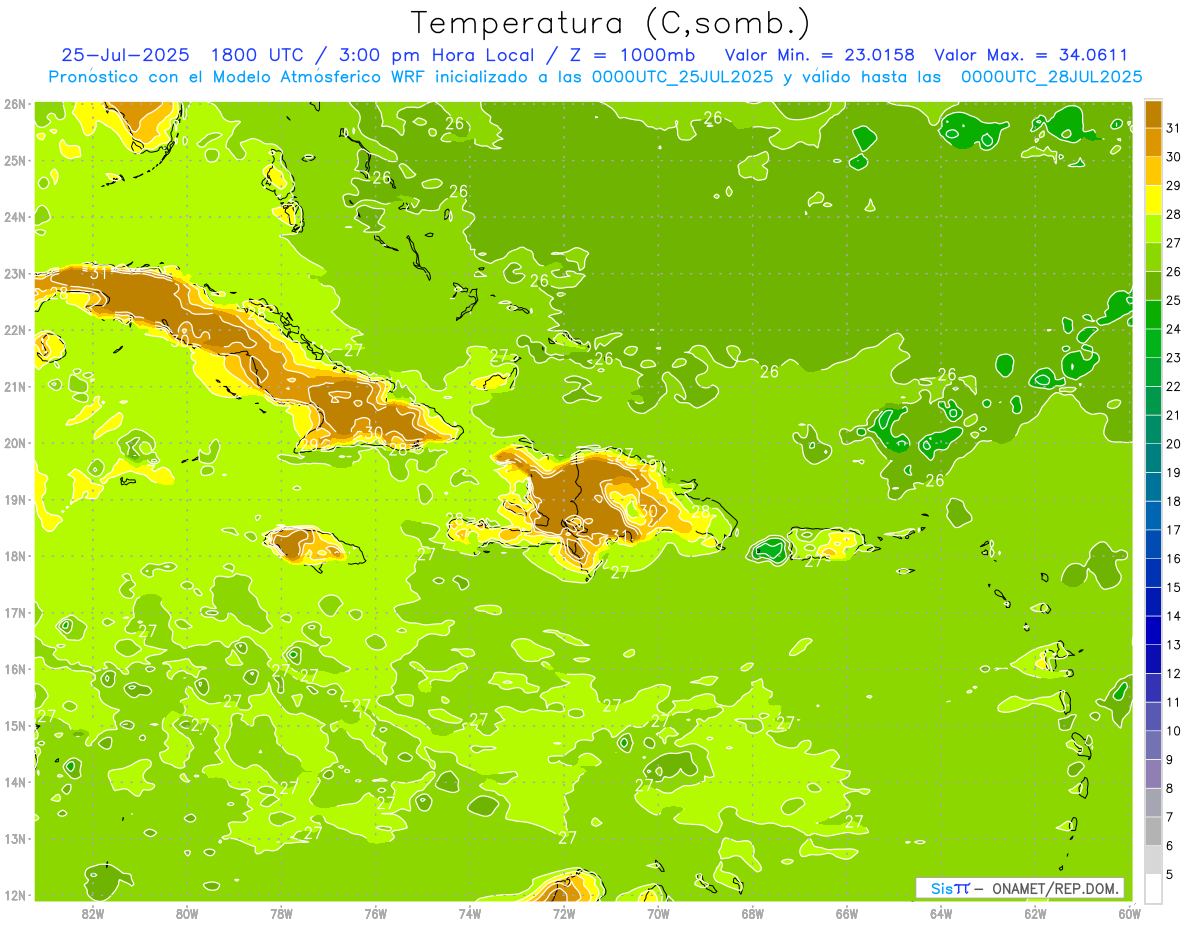Click the "72W" longitude axis label
The height and width of the screenshot is (927, 1200).
pos(564,913)
